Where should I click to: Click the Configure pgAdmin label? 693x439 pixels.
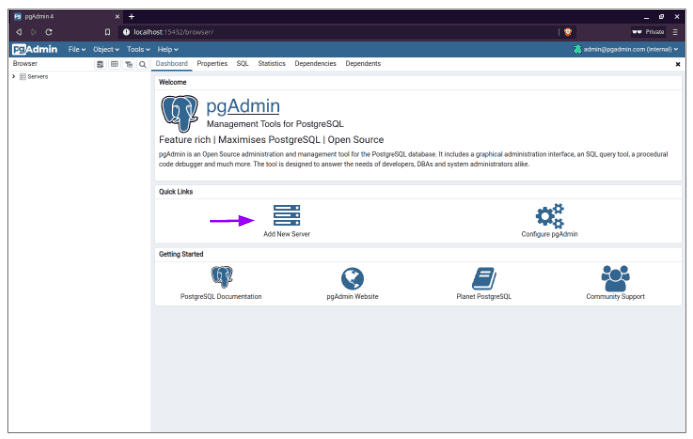tap(549, 234)
